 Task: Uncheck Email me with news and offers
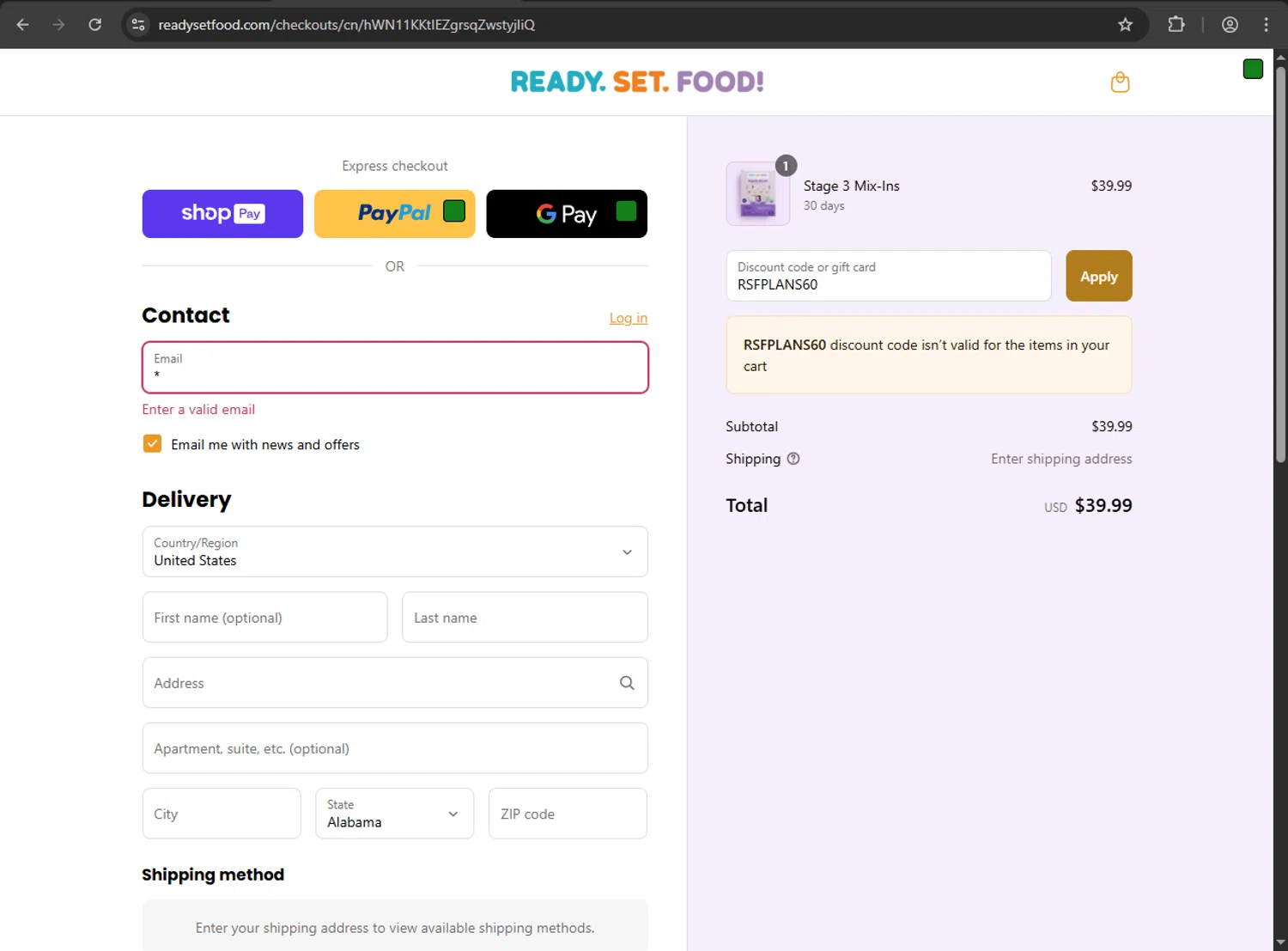tap(152, 444)
